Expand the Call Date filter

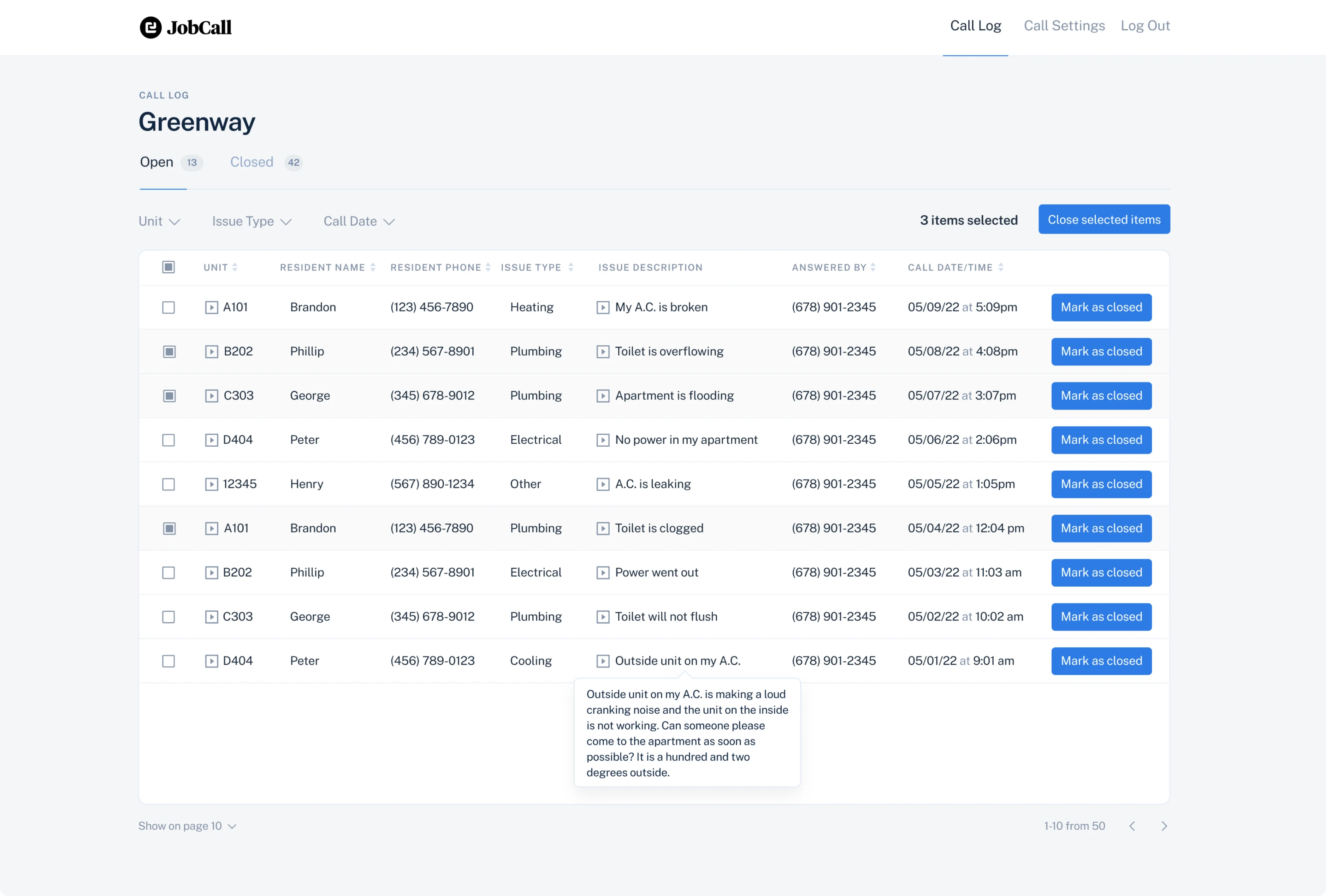coord(358,221)
